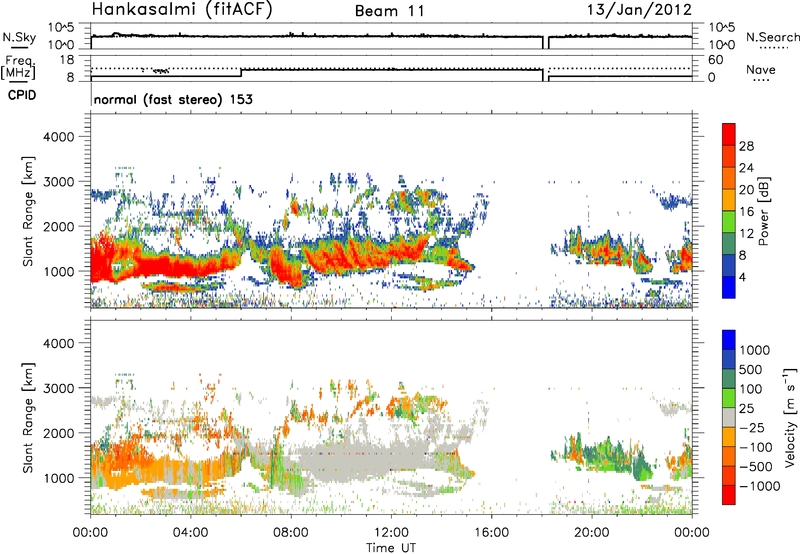Image resolution: width=800 pixels, height=554 pixels.
Task: Click the 12 label on Power color bar
Action: tap(746, 234)
